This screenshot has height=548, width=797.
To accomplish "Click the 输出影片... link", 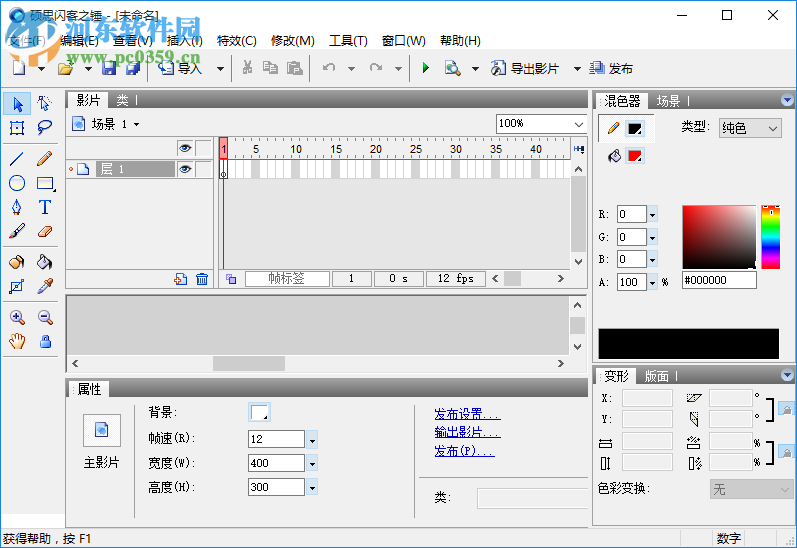I will [467, 432].
